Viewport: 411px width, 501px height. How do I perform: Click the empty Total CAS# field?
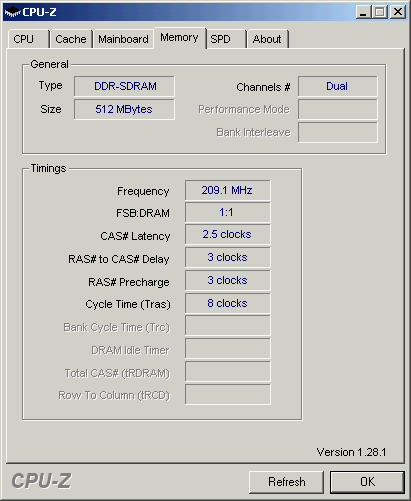[x=228, y=371]
